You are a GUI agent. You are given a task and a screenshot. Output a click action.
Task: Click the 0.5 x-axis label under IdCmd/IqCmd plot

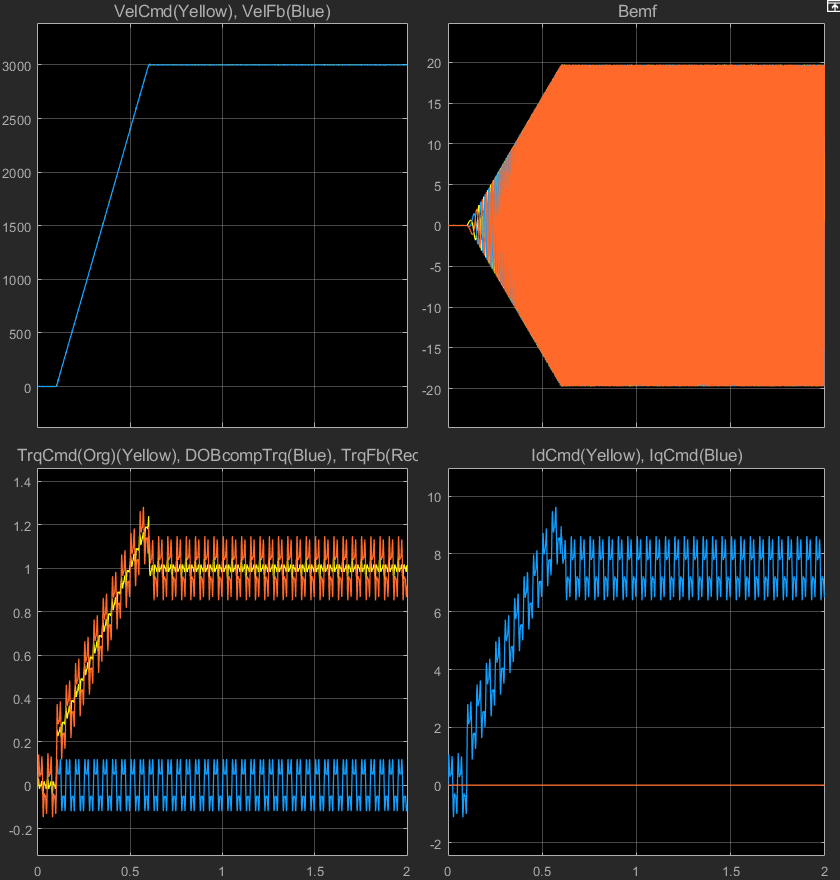pos(542,872)
